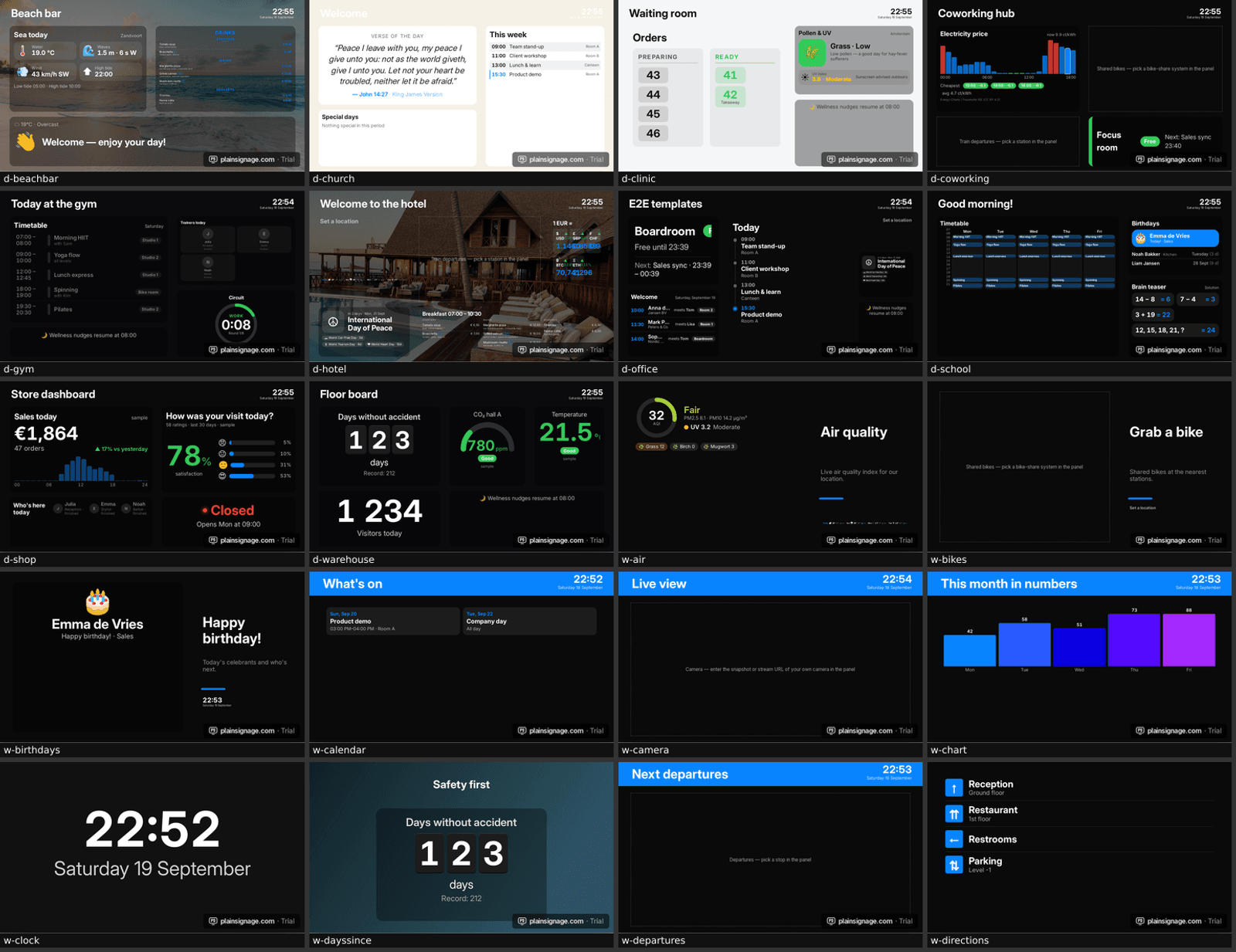The width and height of the screenshot is (1236, 952).
Task: Click the w-directions caption label
Action: [959, 940]
